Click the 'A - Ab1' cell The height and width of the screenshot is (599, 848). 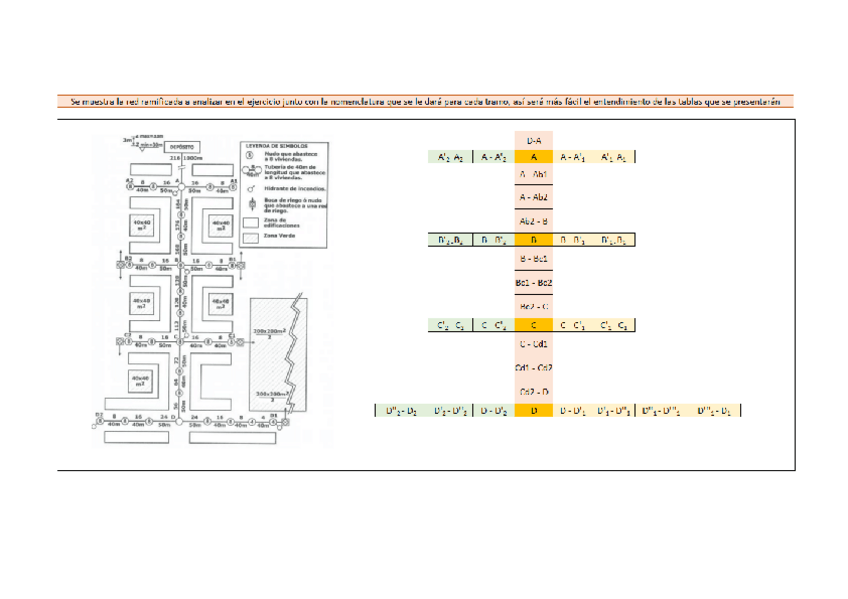(533, 174)
